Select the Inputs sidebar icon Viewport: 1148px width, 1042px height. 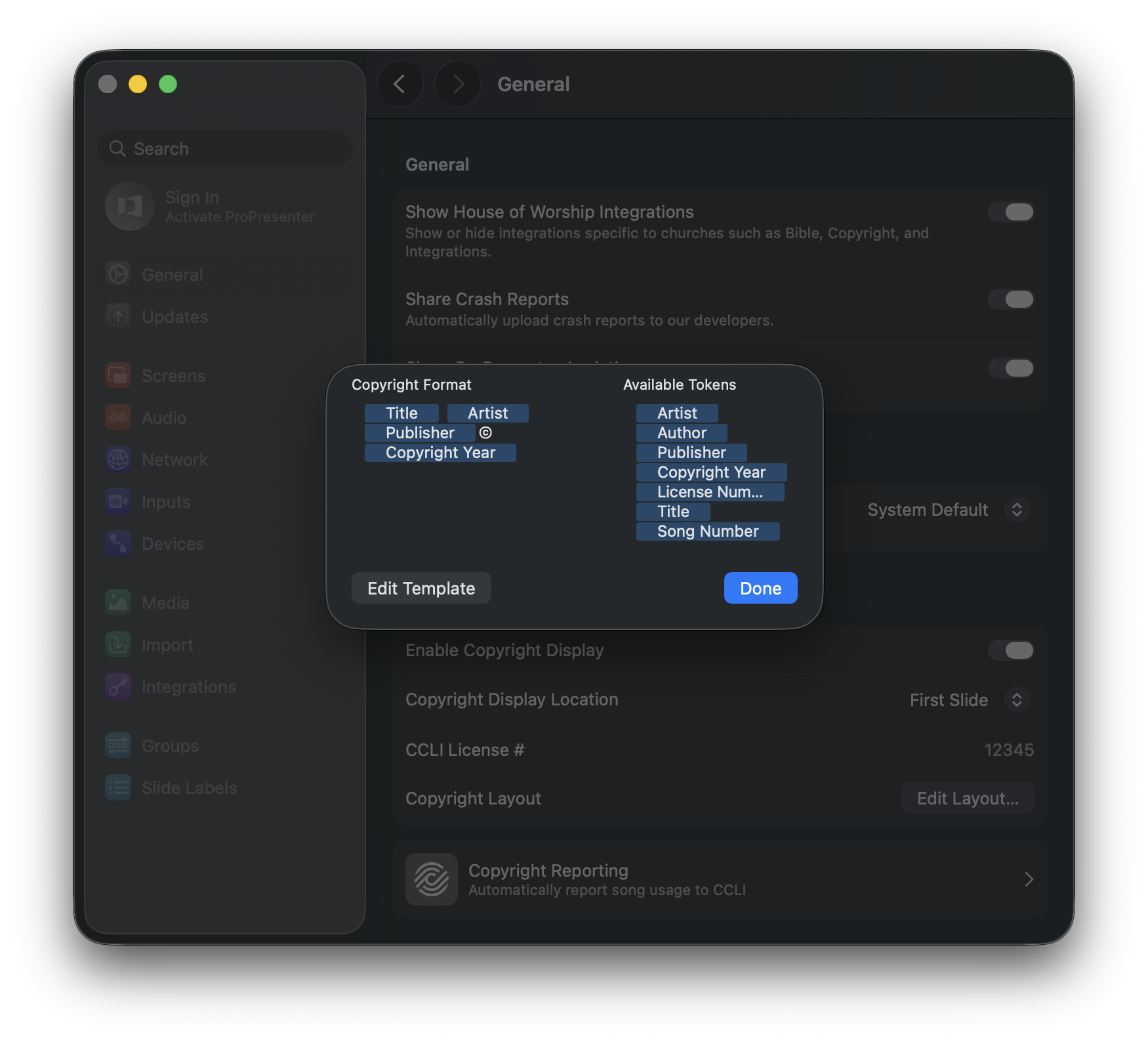point(118,501)
